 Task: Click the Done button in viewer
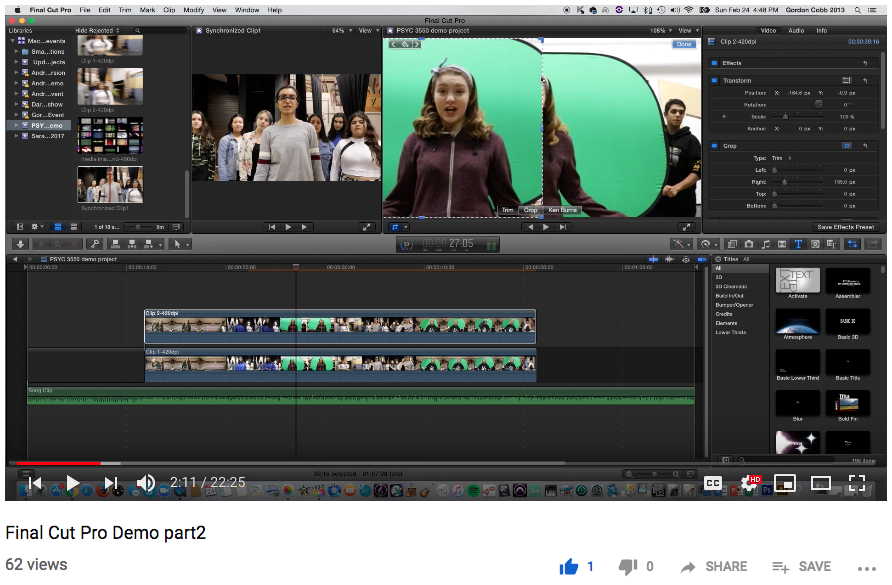click(x=684, y=44)
